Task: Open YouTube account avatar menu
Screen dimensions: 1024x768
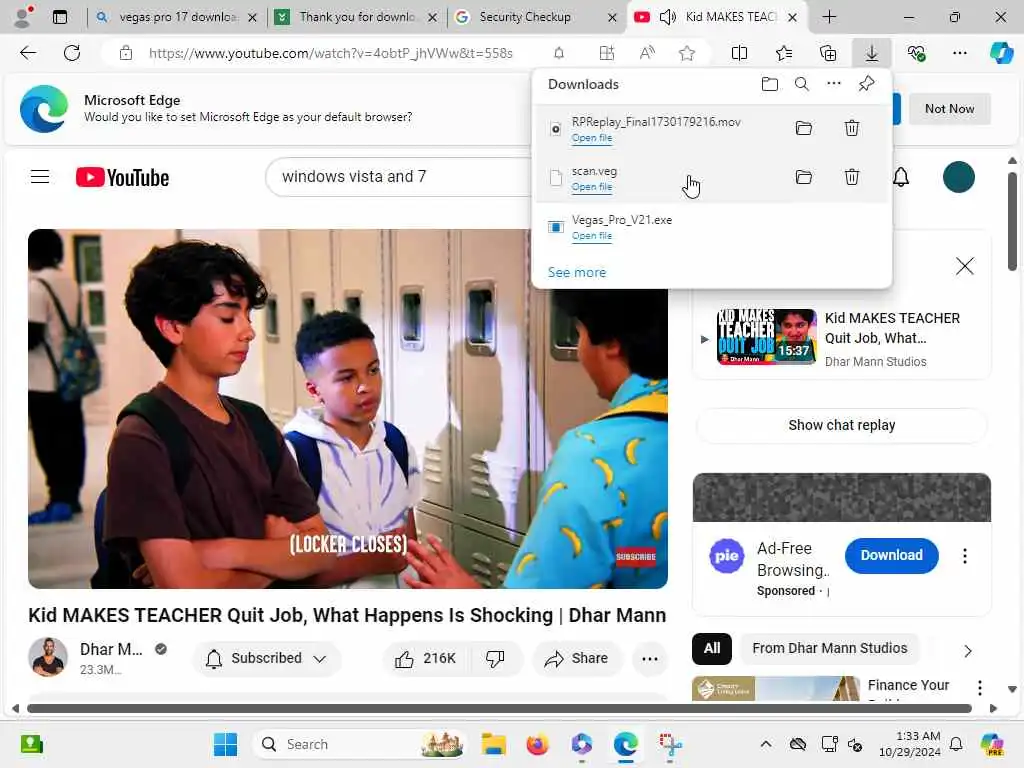Action: tap(959, 177)
